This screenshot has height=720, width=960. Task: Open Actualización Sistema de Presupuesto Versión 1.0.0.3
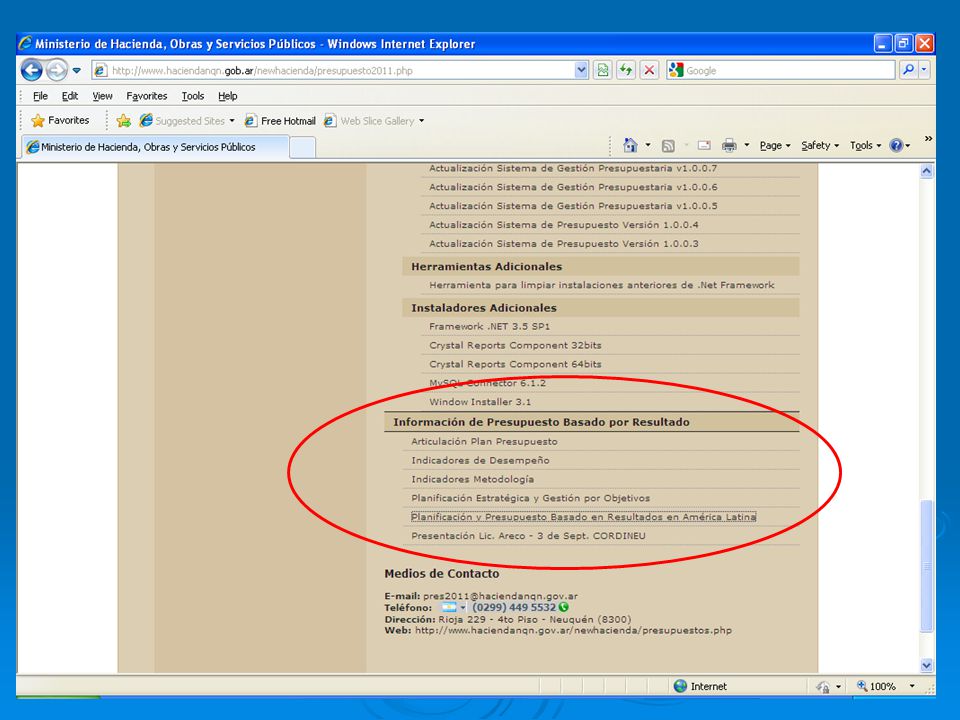click(563, 244)
